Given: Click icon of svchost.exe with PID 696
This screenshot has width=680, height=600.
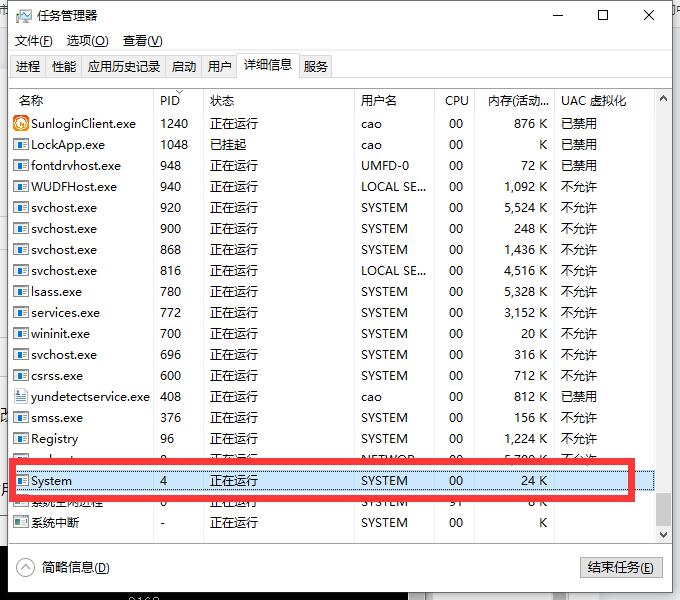Looking at the screenshot, I should pyautogui.click(x=21, y=355).
